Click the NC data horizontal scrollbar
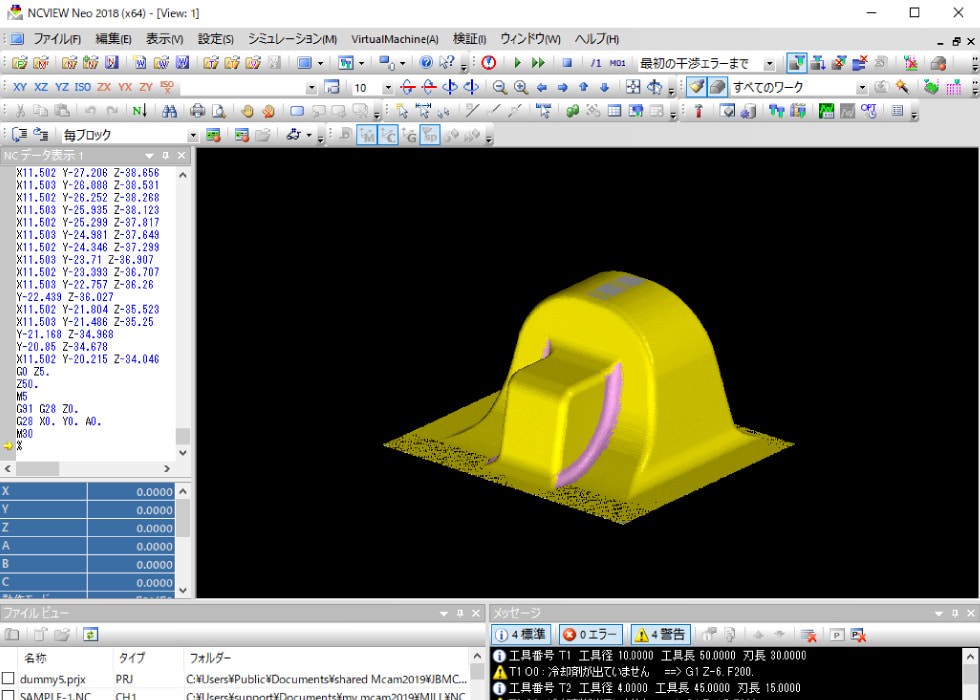 pos(90,469)
